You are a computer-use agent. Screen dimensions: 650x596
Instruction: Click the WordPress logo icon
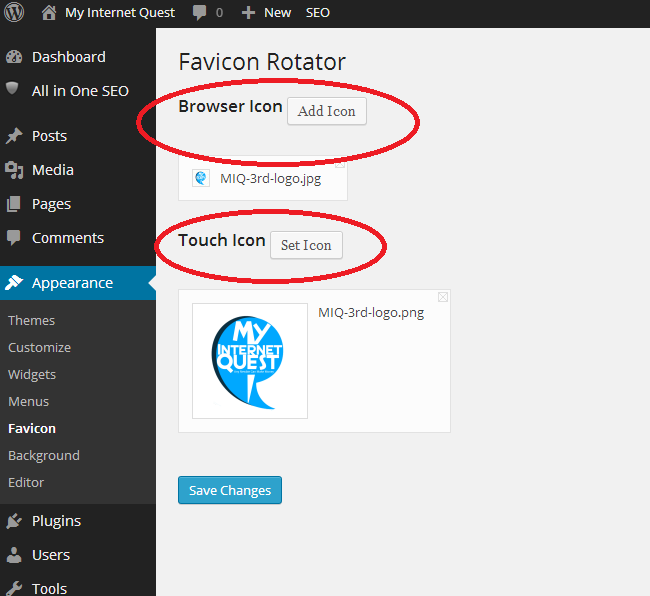pyautogui.click(x=14, y=12)
